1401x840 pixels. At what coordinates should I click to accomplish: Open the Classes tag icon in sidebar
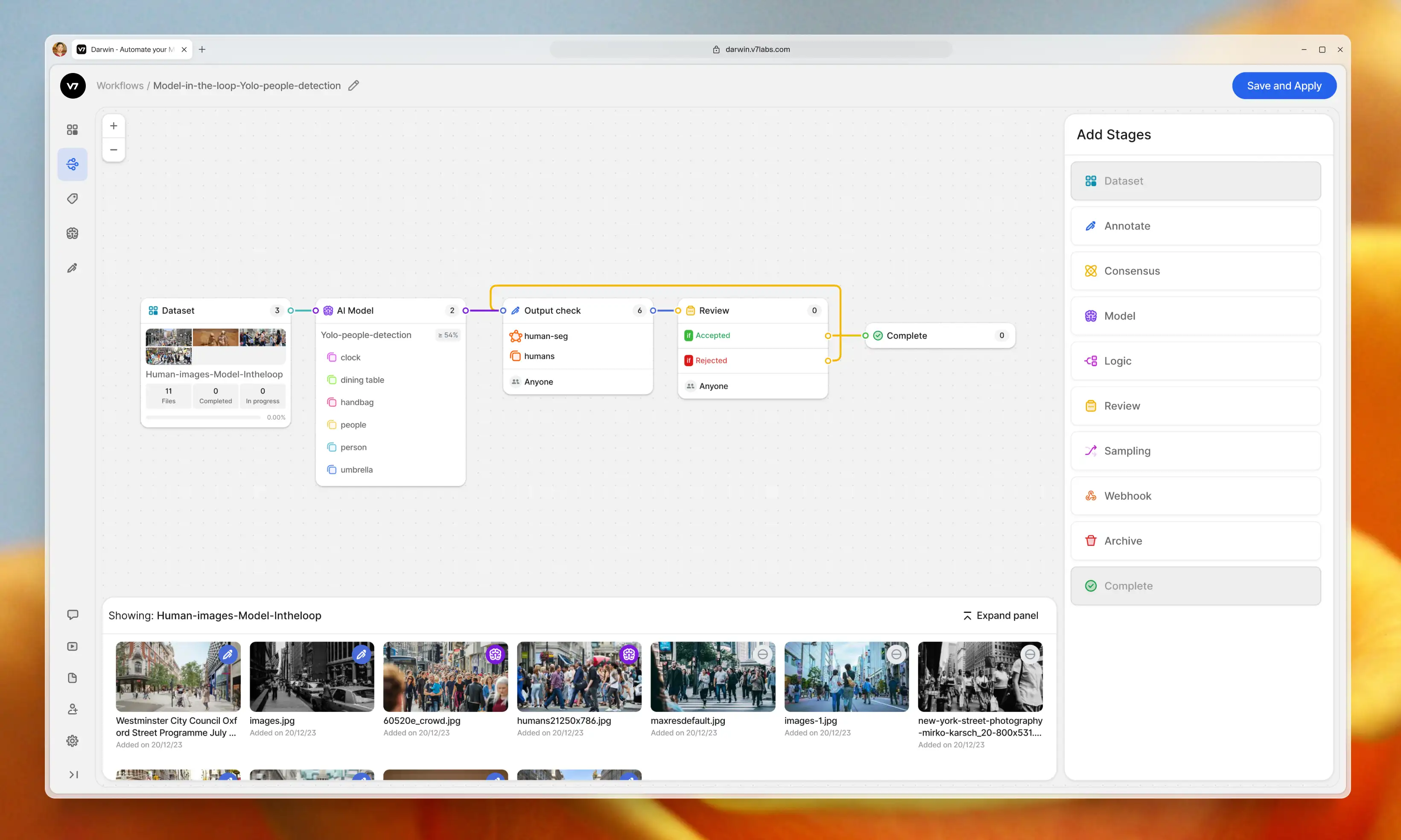click(x=73, y=198)
